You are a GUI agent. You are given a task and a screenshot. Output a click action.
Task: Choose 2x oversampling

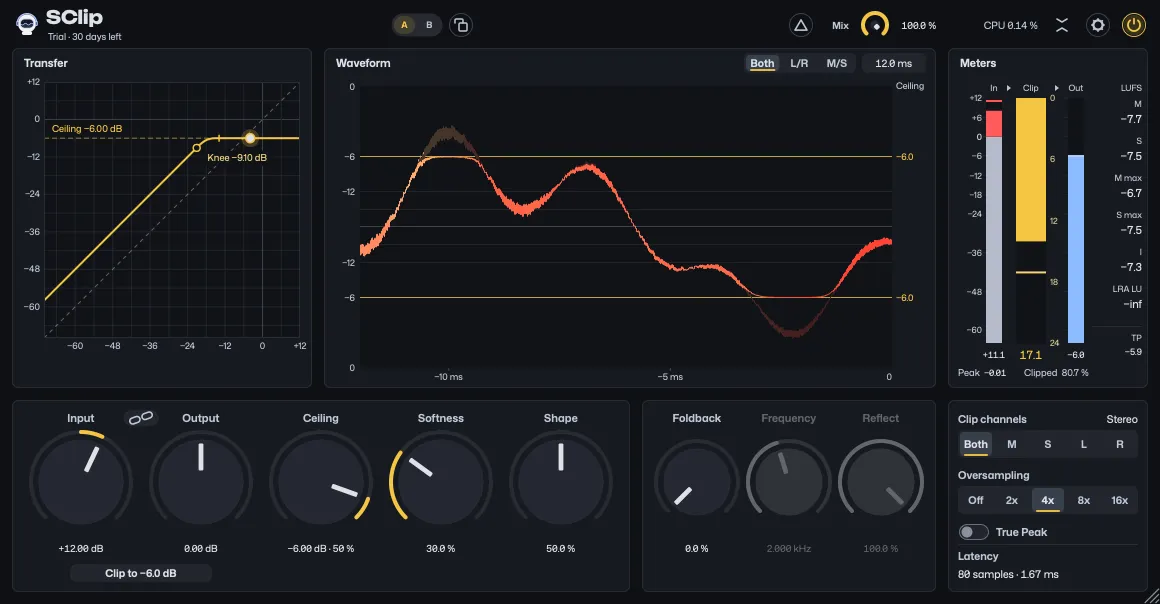1011,500
